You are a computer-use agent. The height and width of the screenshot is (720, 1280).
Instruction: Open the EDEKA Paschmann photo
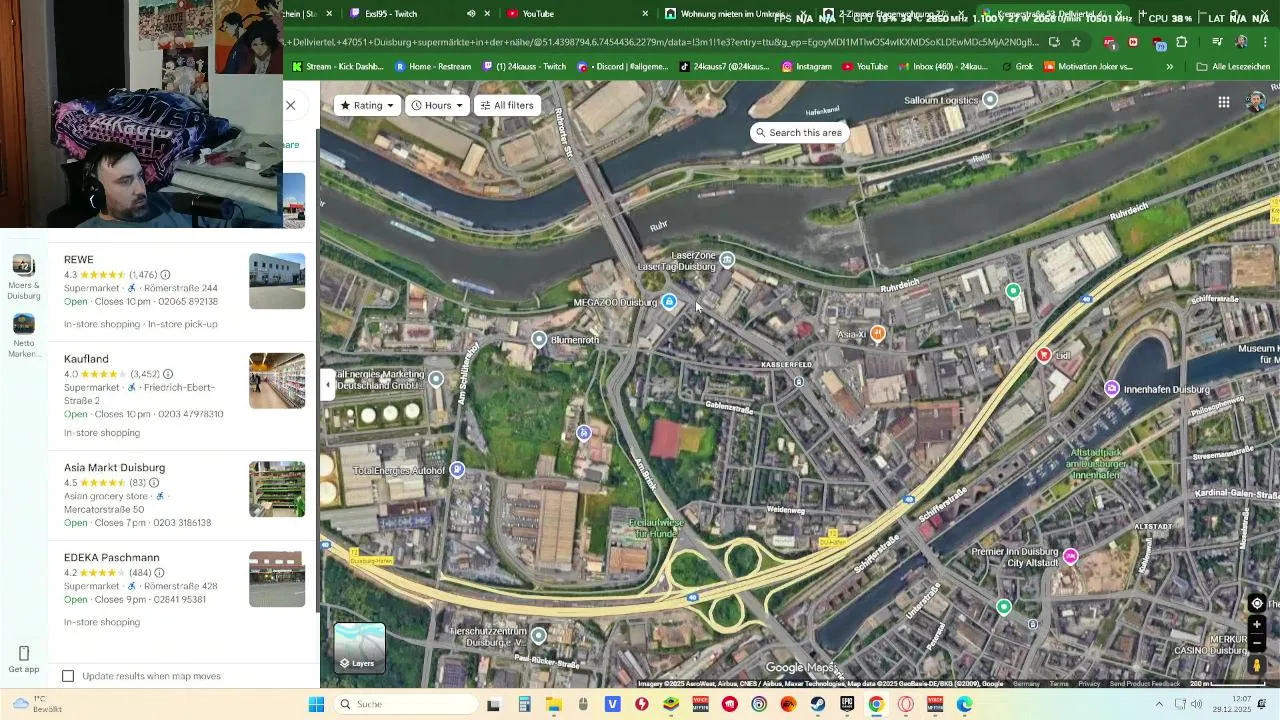pyautogui.click(x=277, y=579)
